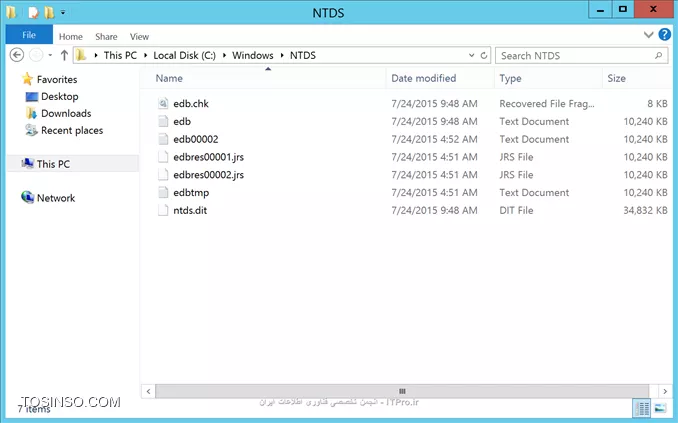Viewport: 678px width, 423px height.
Task: Click the New folder quick access icon
Action: click(49, 13)
